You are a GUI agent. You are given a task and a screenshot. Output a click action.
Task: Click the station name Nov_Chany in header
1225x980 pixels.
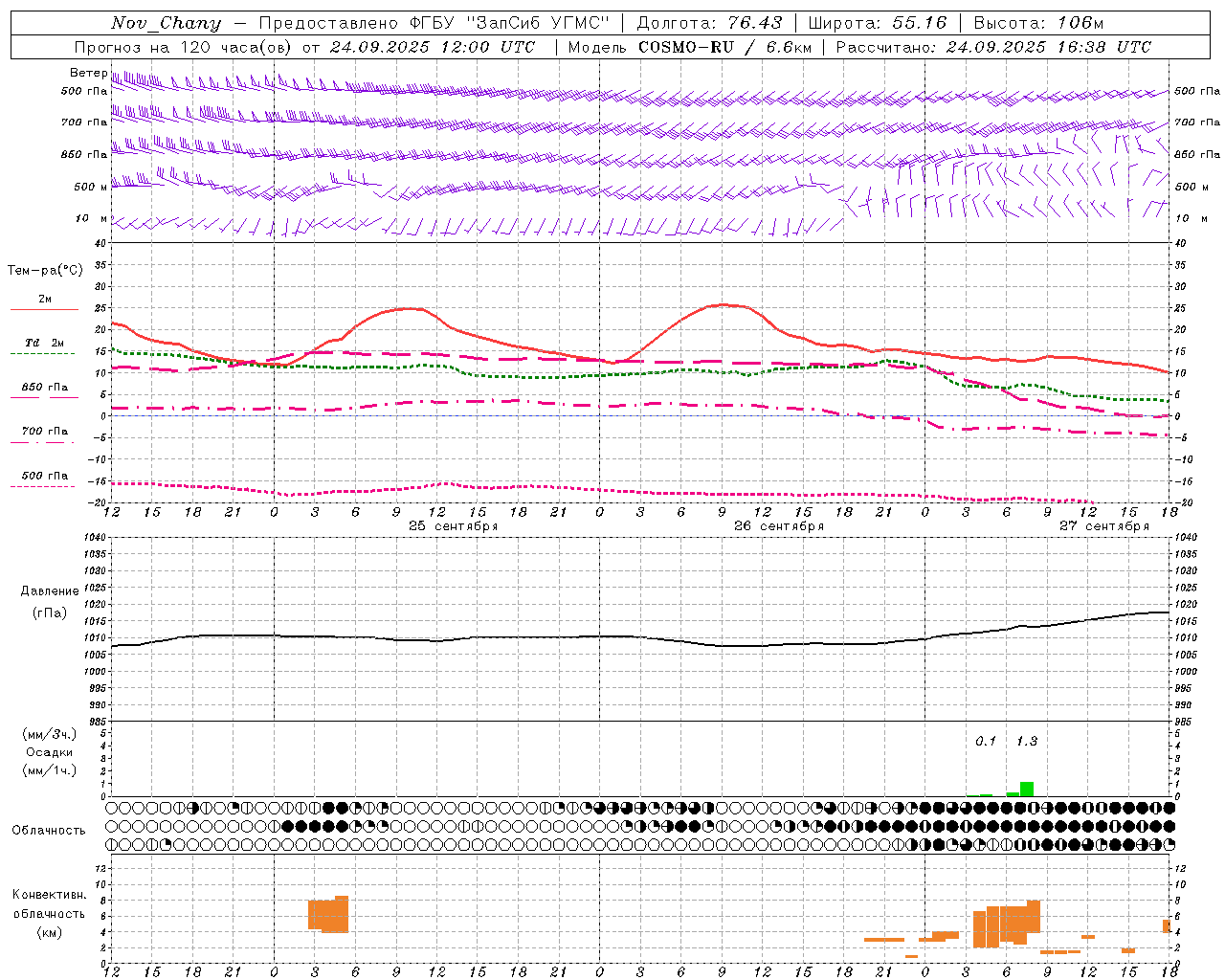coord(166,23)
